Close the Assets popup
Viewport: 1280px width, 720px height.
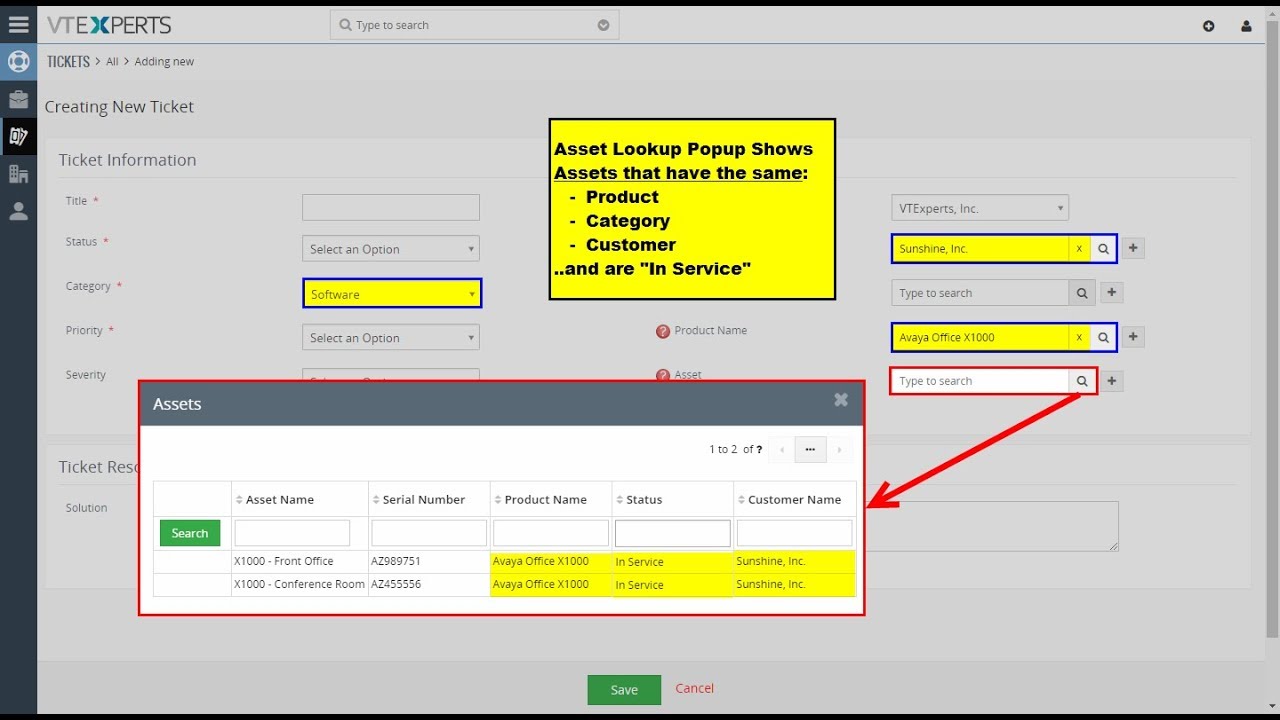click(841, 400)
